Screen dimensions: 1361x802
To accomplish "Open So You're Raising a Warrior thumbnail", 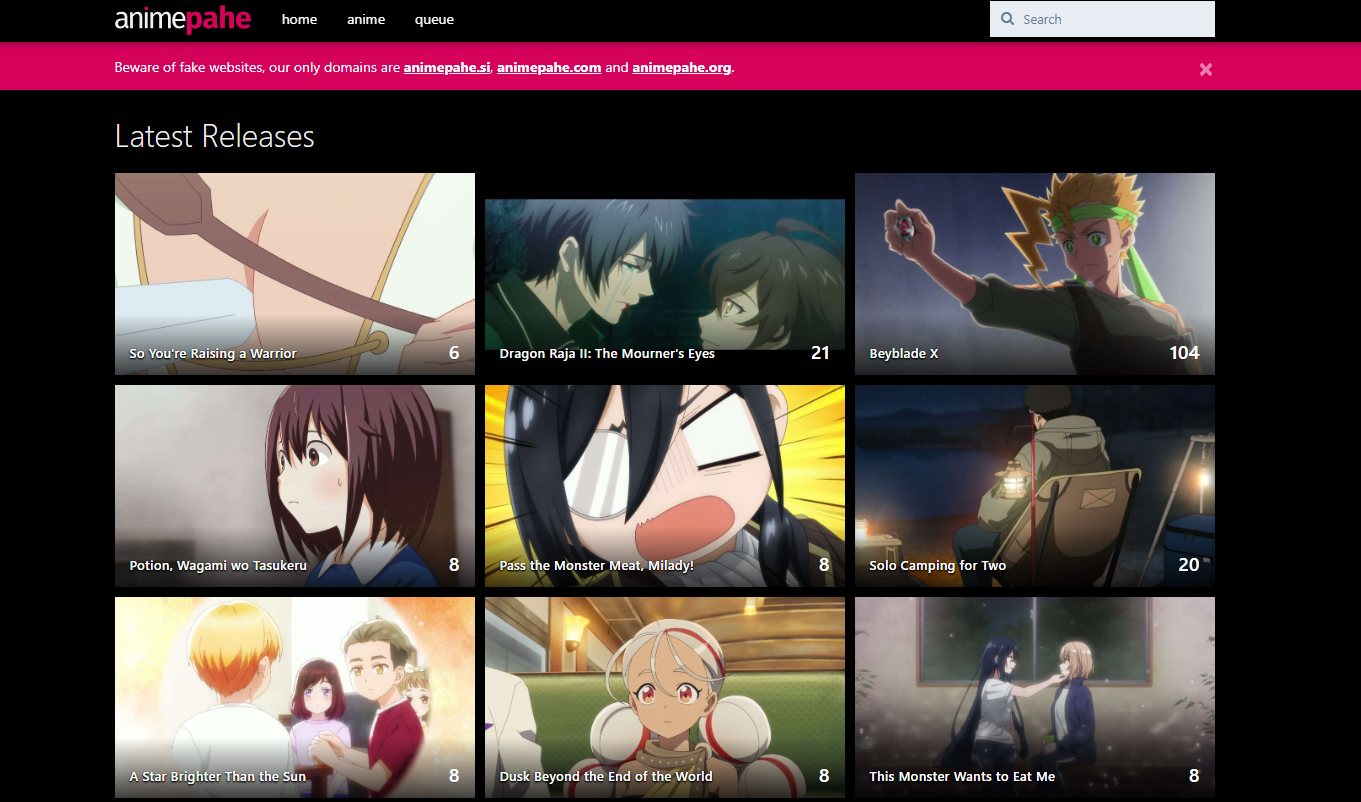I will tap(295, 274).
